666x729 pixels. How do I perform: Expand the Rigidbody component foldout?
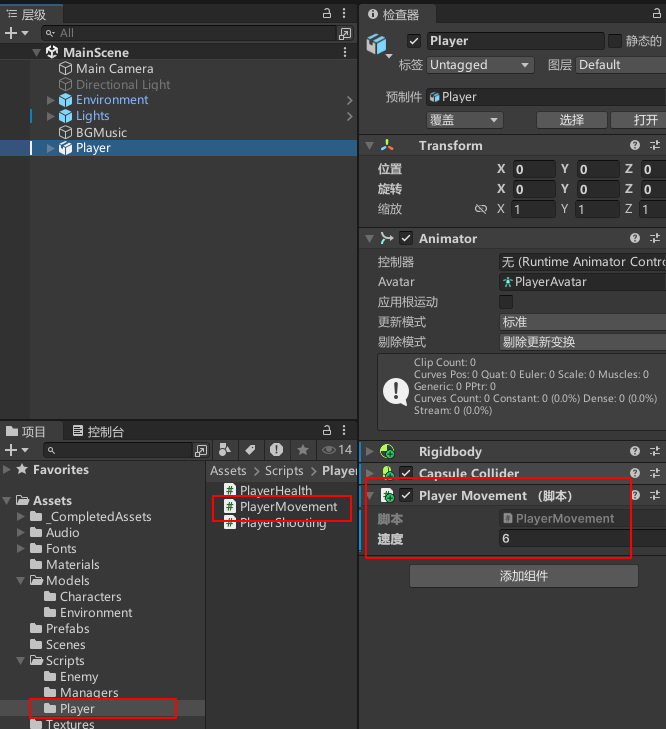370,451
